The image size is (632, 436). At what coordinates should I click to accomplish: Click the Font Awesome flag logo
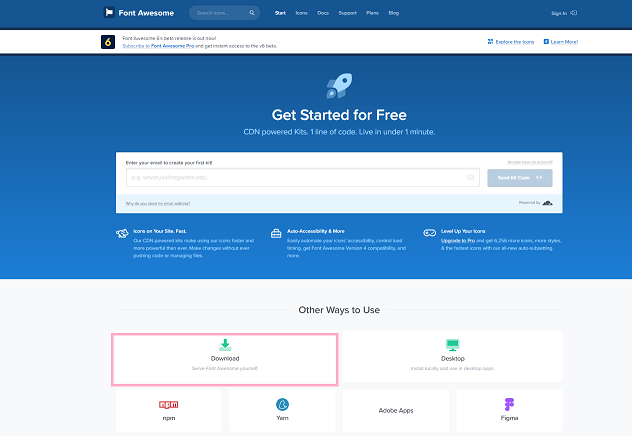[x=109, y=12]
